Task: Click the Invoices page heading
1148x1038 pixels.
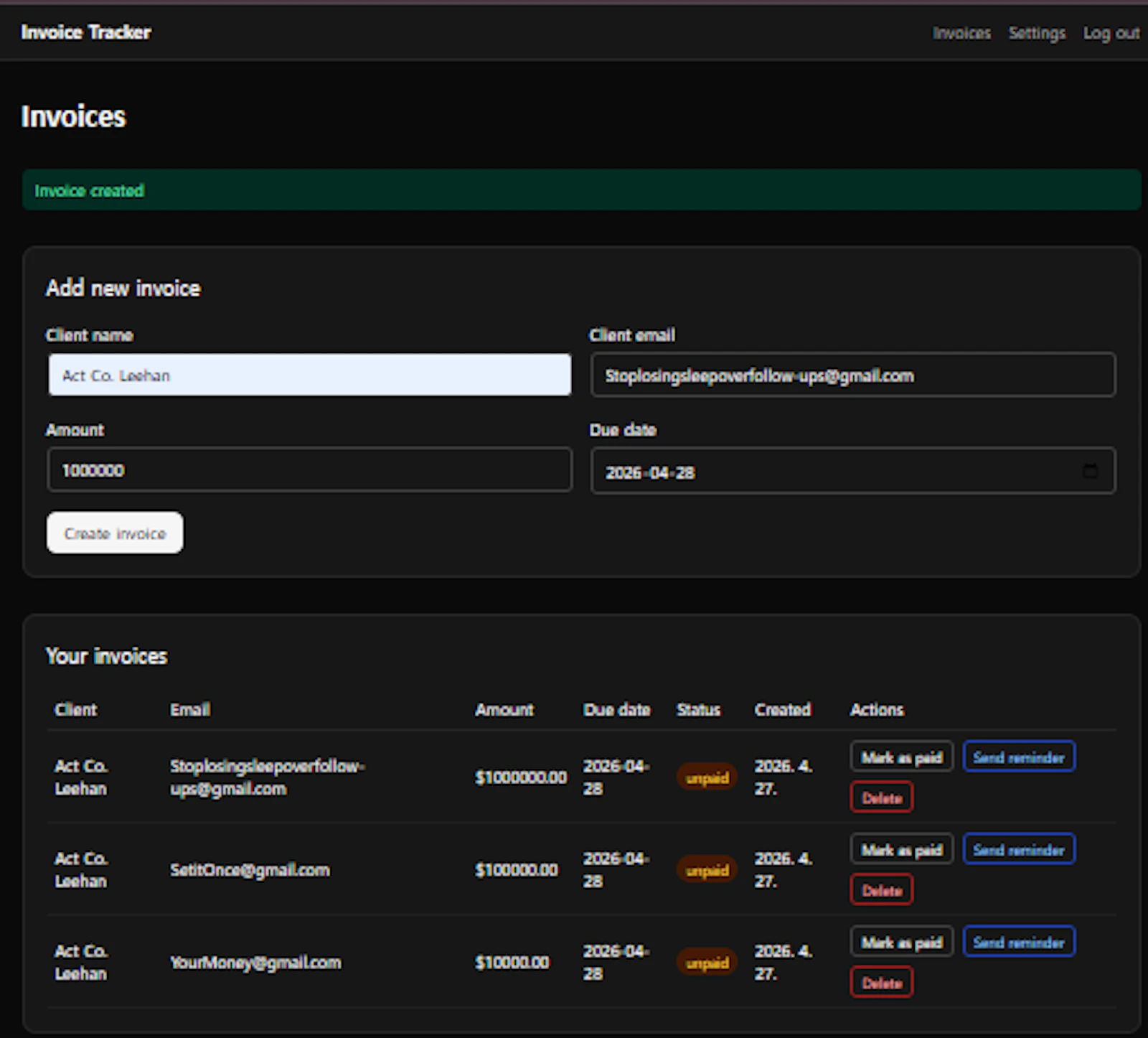Action: pos(73,116)
